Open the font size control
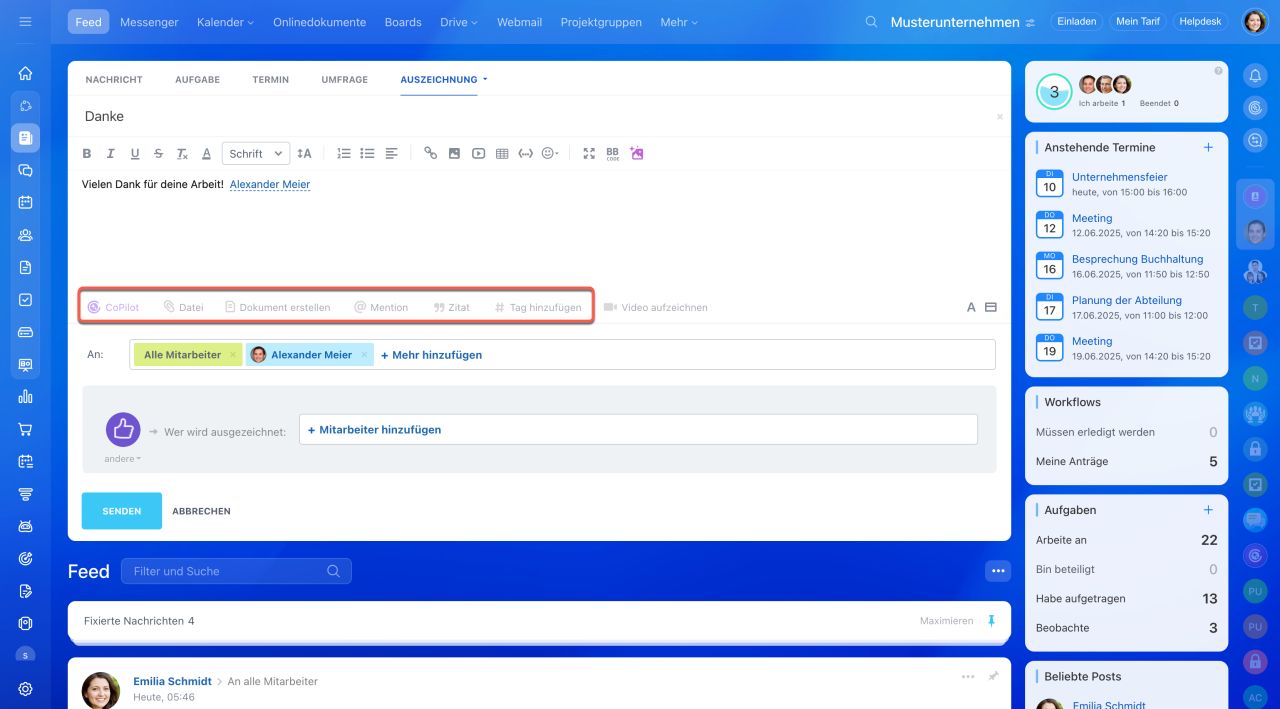Viewport: 1280px width, 709px height. tap(304, 153)
